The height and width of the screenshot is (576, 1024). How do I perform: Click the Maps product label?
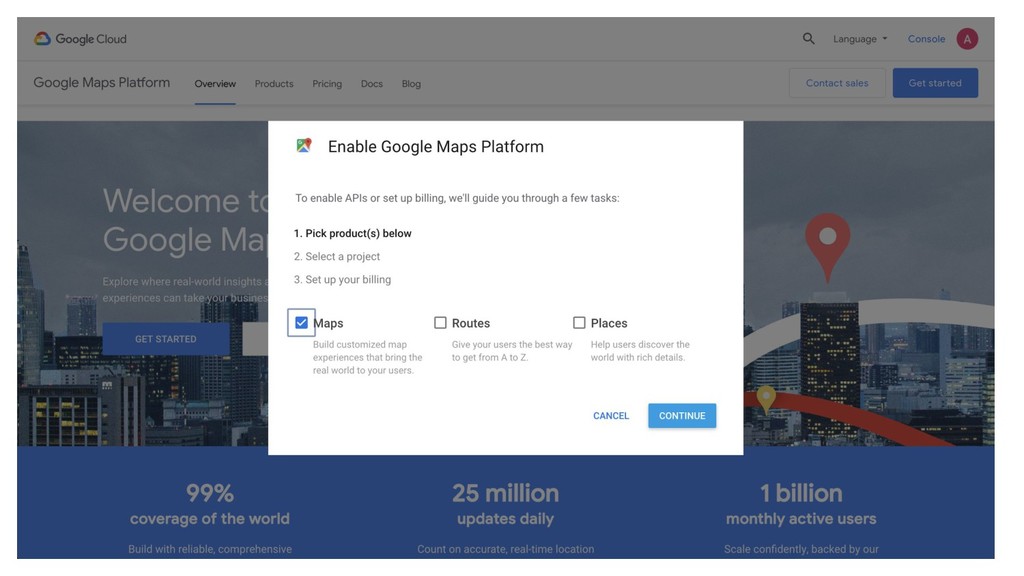coord(328,323)
